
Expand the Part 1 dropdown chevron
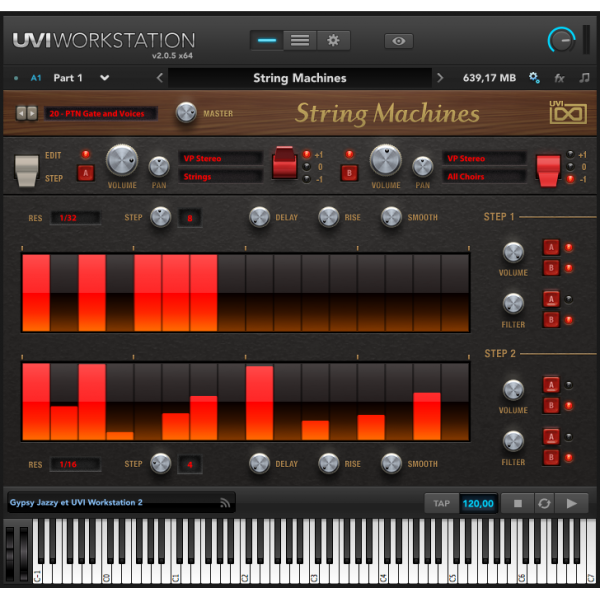coord(104,78)
